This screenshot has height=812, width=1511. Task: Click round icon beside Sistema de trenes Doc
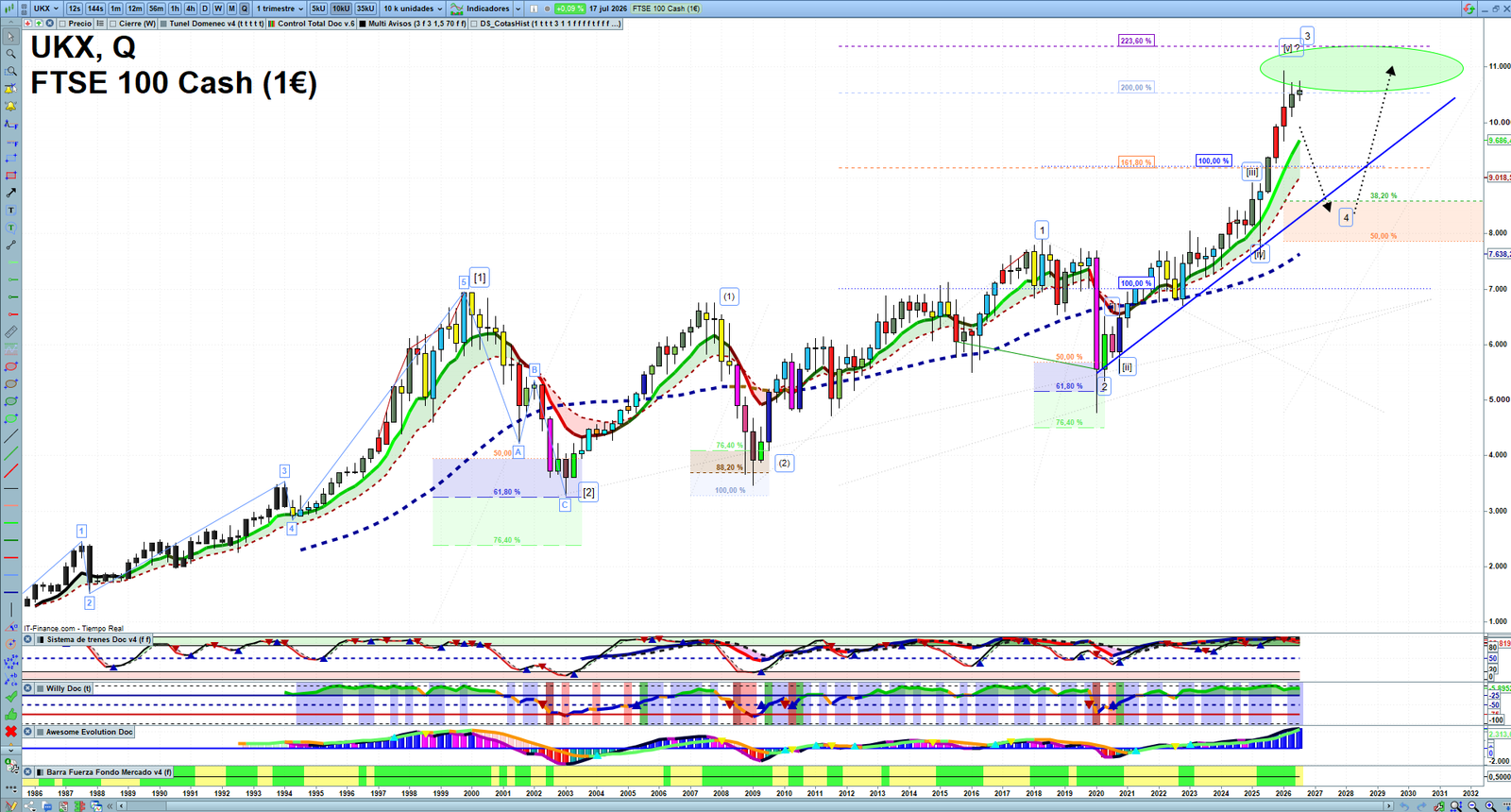click(29, 639)
